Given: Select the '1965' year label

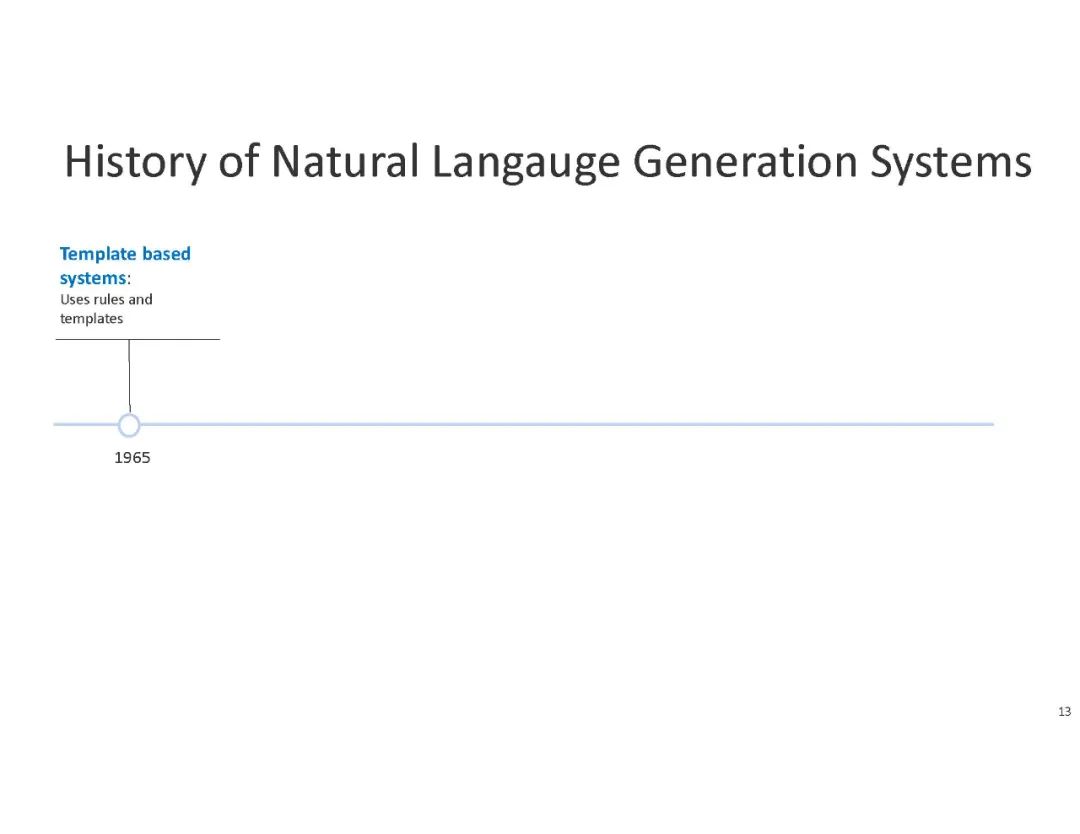Looking at the screenshot, I should (132, 457).
